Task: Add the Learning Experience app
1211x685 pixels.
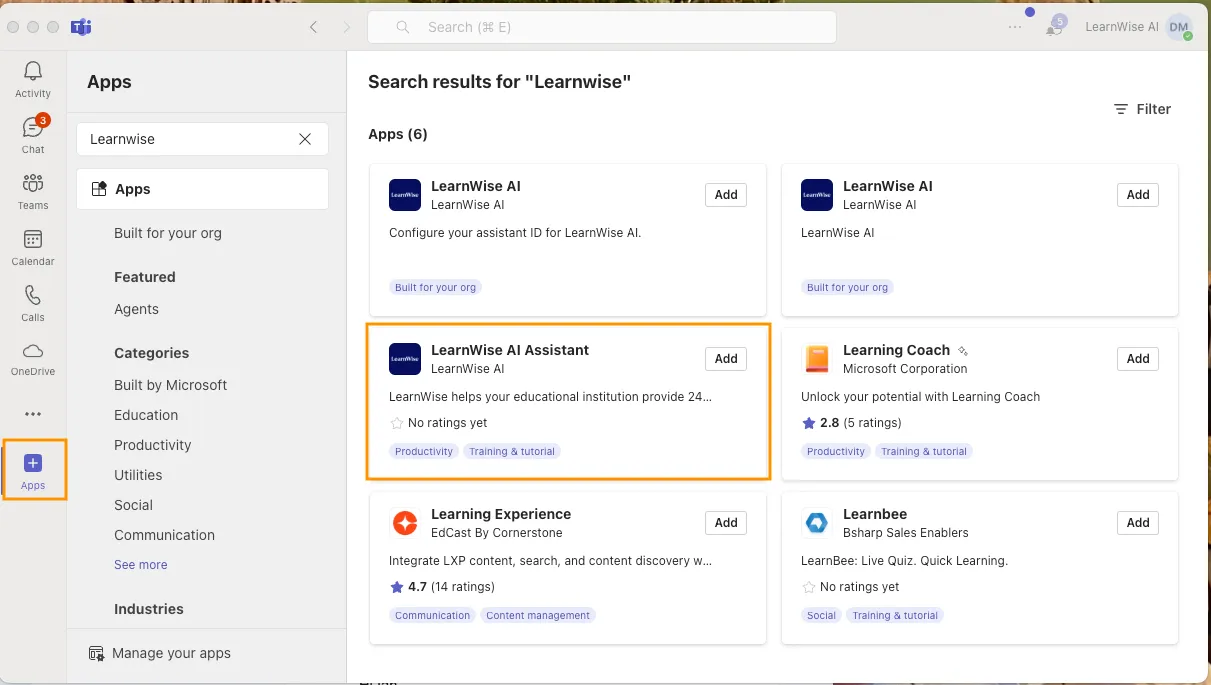Action: pyautogui.click(x=726, y=523)
